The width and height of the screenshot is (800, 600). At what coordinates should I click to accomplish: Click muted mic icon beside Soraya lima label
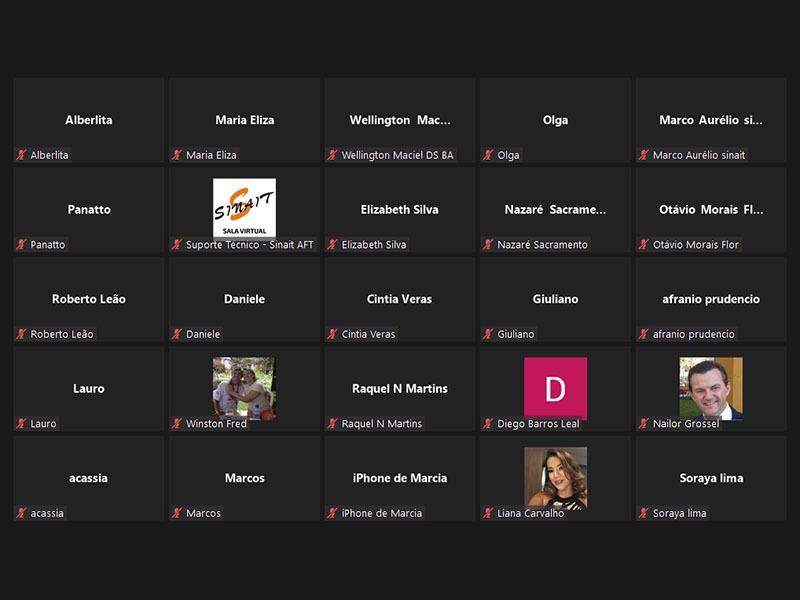click(x=644, y=513)
